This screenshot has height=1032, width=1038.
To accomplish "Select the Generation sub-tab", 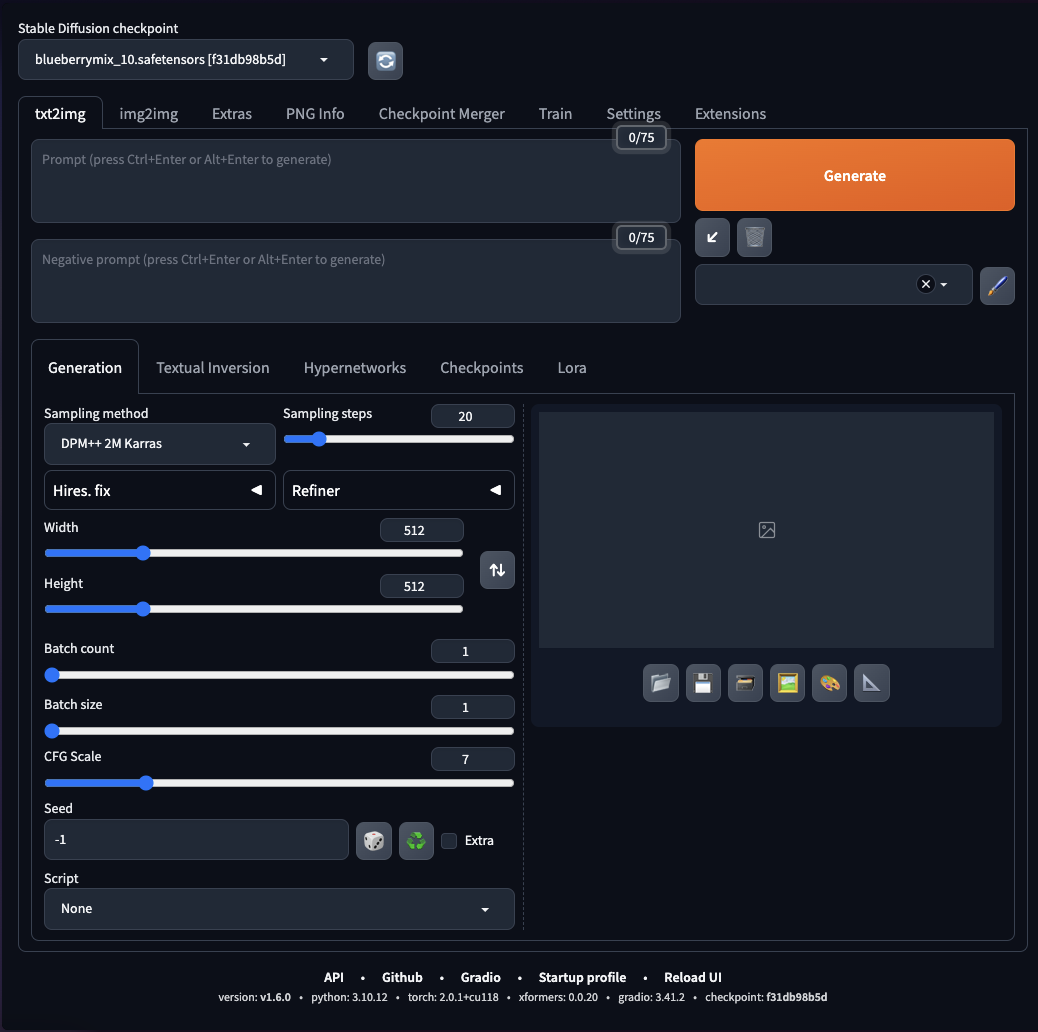I will tap(85, 368).
